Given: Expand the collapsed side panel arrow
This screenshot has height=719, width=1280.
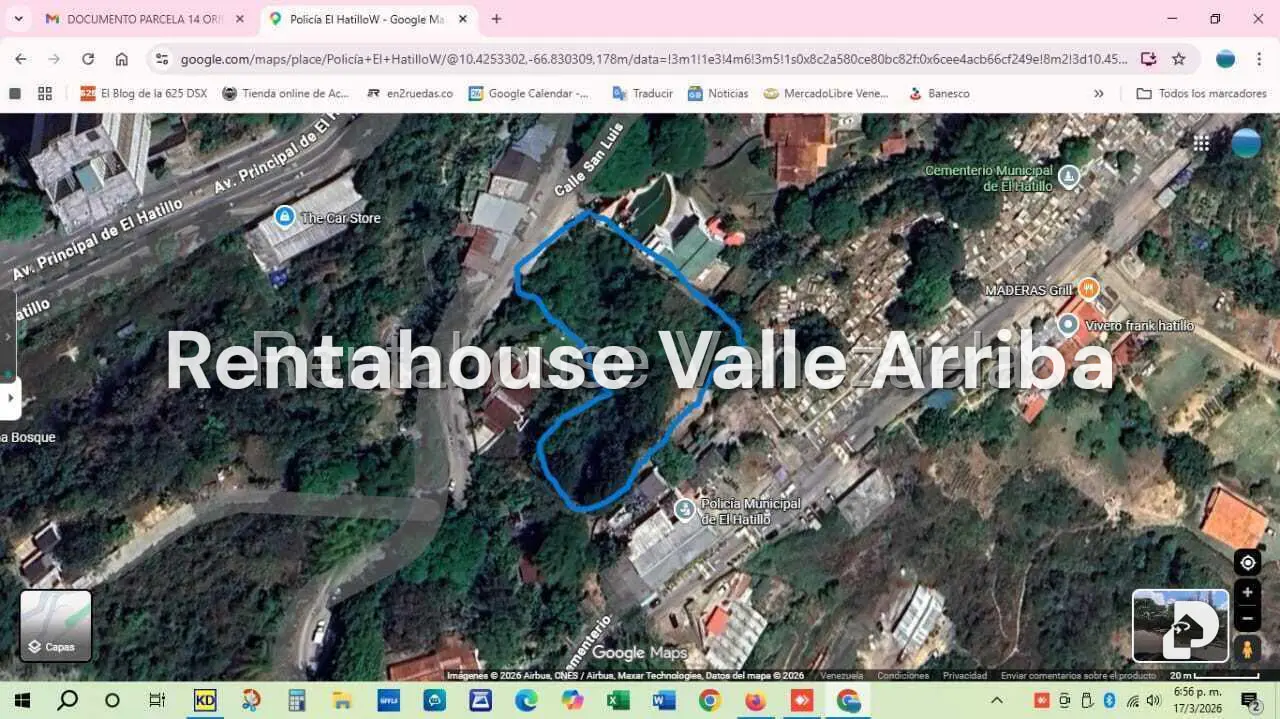Looking at the screenshot, I should coord(10,399).
